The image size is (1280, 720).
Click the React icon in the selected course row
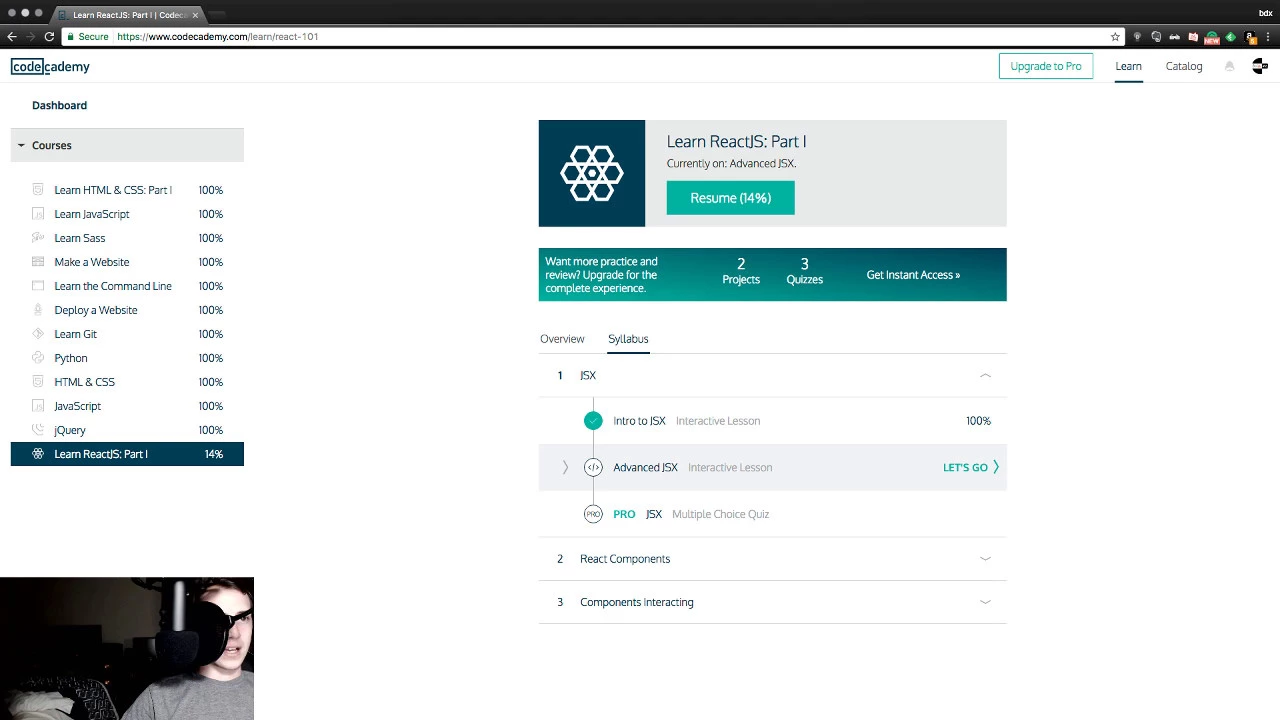[38, 454]
